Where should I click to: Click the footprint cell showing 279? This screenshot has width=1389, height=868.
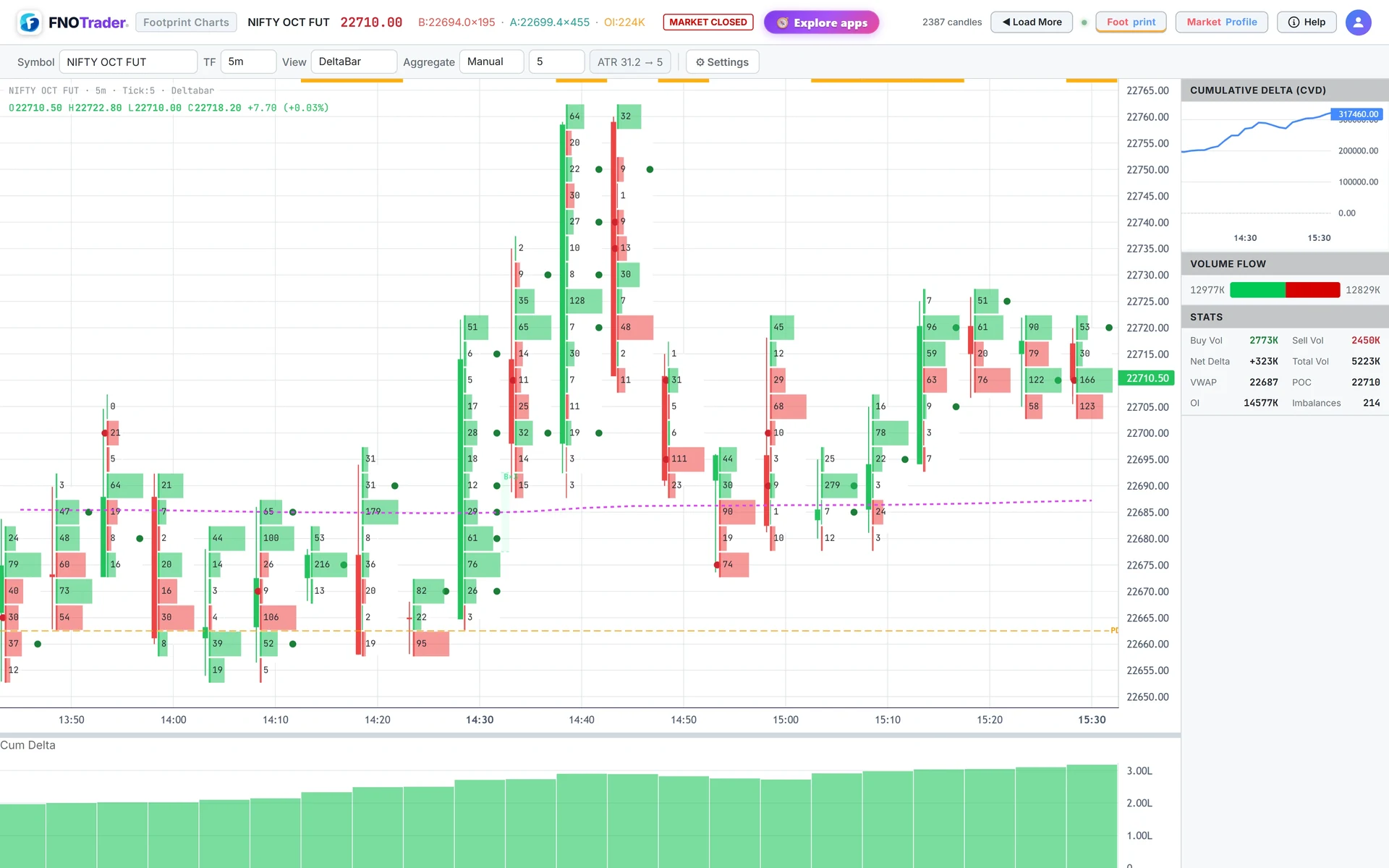pyautogui.click(x=841, y=485)
